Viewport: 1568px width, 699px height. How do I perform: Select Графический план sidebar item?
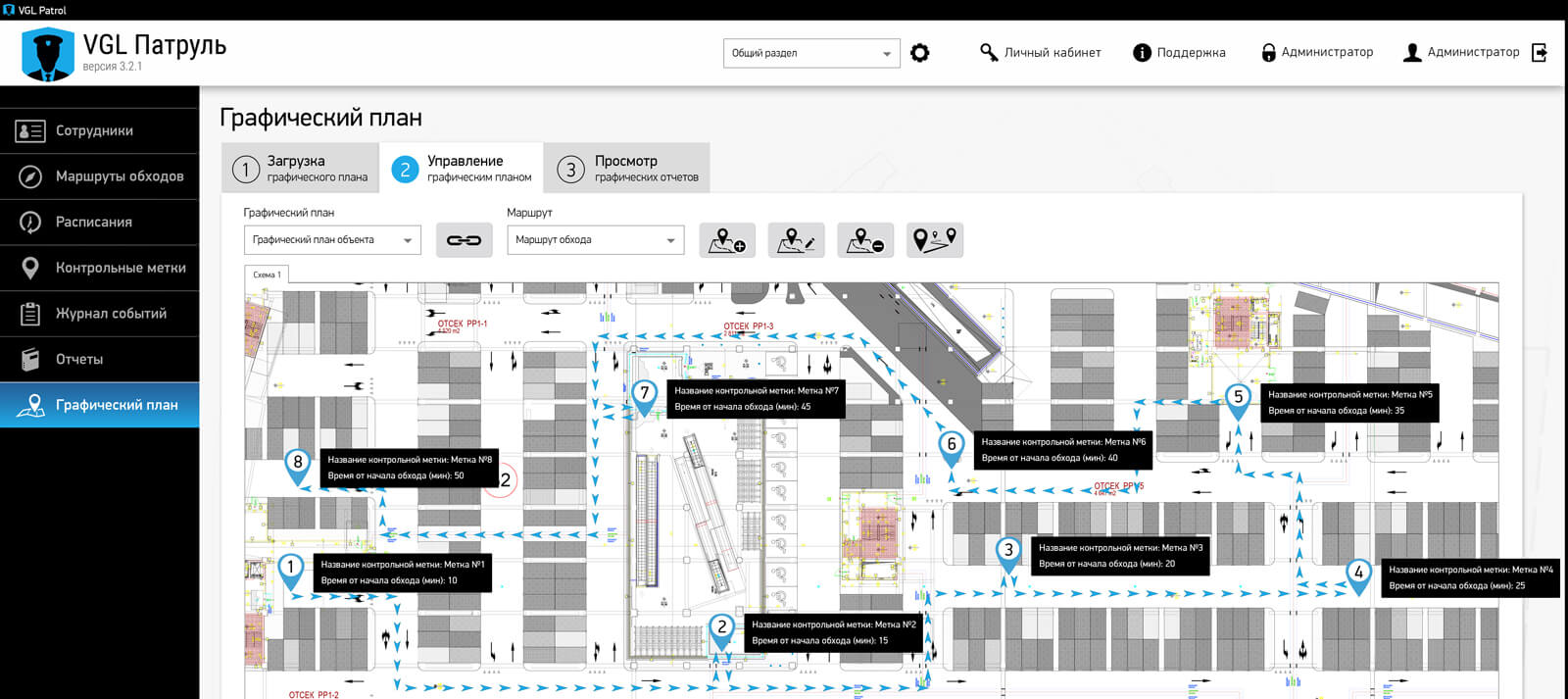click(99, 405)
